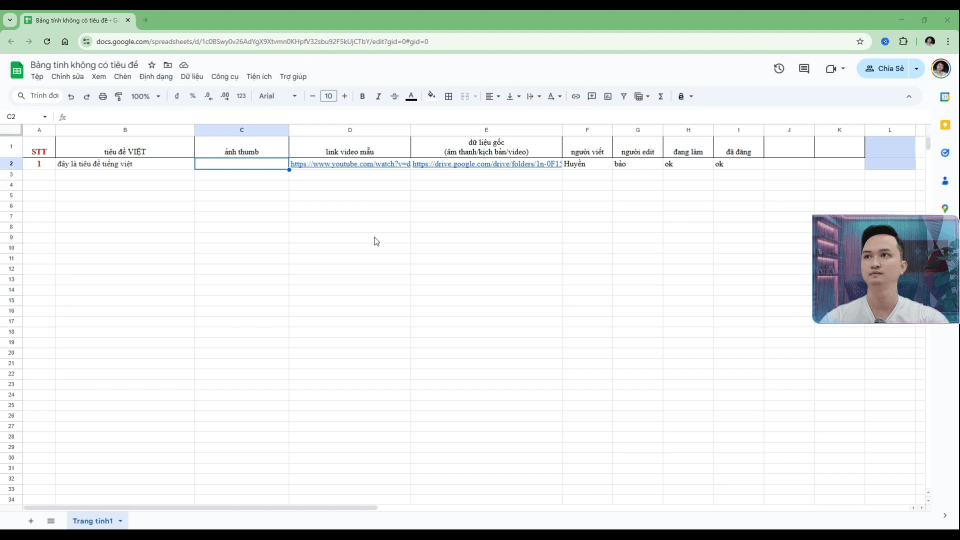Open the Borders grid icon

coord(448,97)
